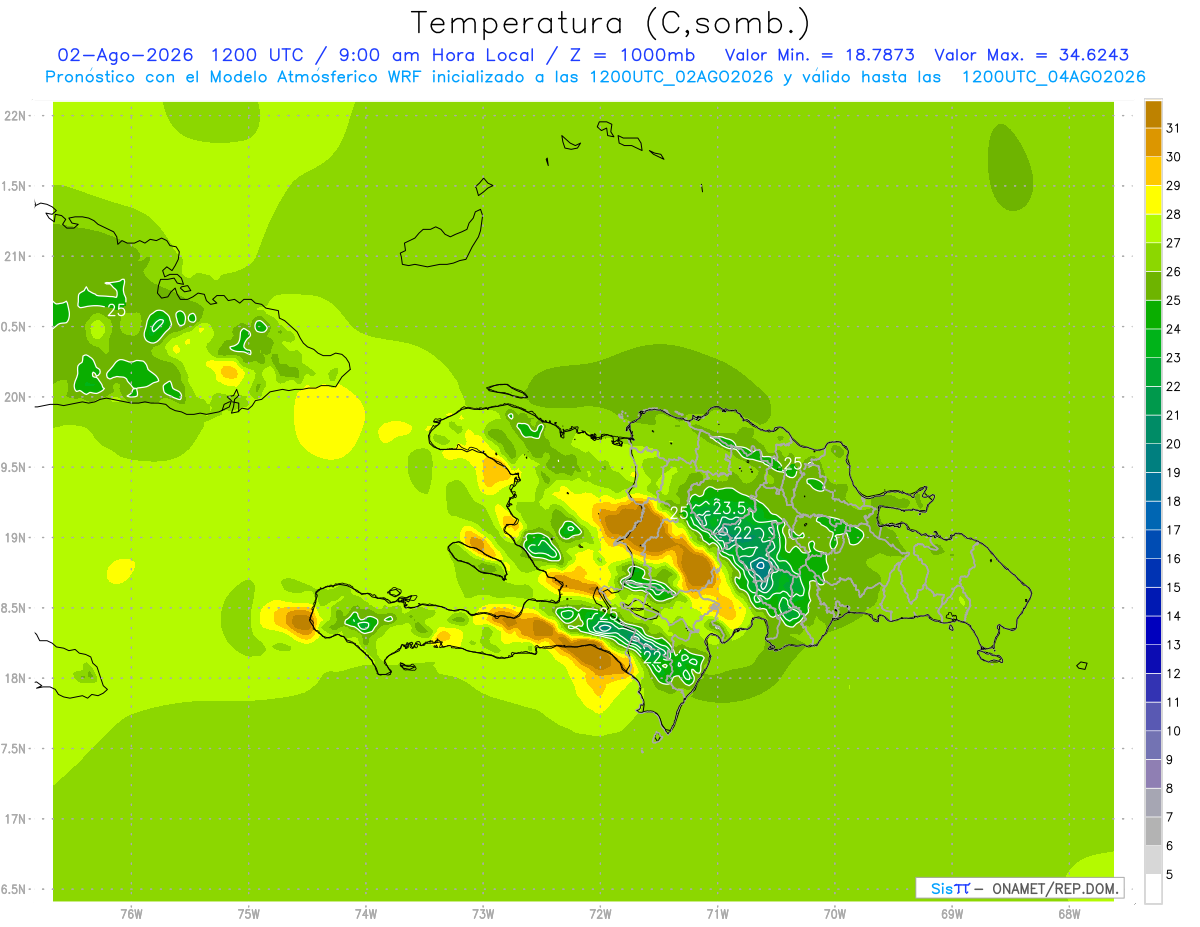Select the "Valor Max. = 34.6243" value
1200x927 pixels.
[1032, 55]
